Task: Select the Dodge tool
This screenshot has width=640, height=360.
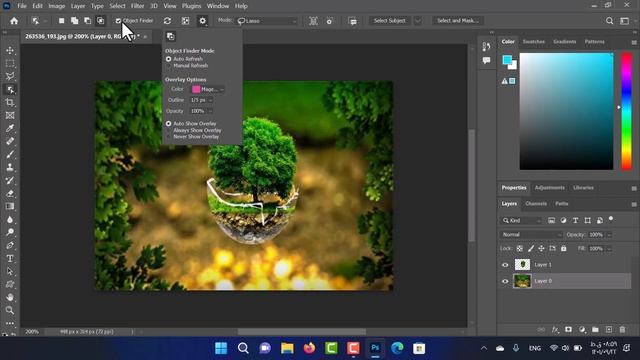Action: pyautogui.click(x=10, y=232)
